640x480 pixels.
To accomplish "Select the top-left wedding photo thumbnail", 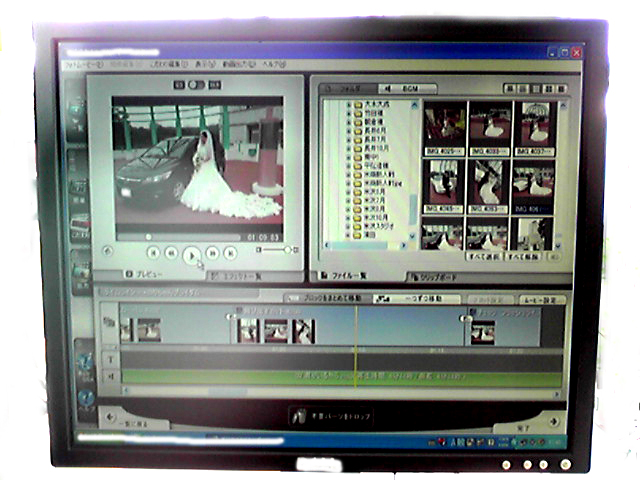I will [x=444, y=122].
